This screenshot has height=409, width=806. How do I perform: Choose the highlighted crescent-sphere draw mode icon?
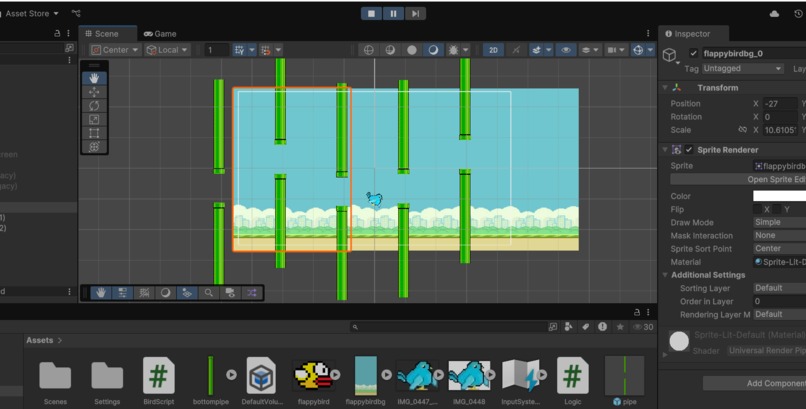(x=433, y=50)
